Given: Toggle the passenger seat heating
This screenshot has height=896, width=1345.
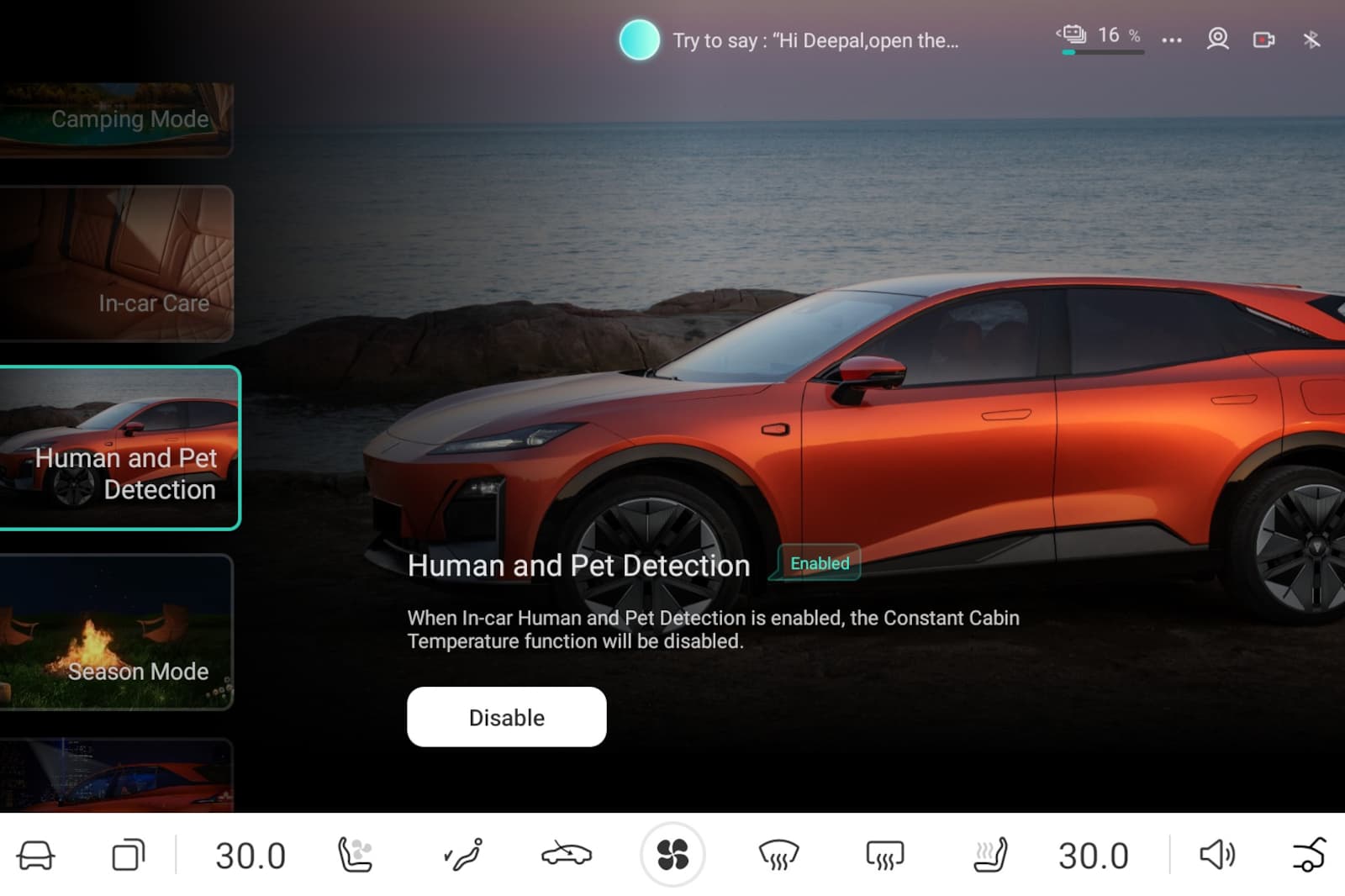Looking at the screenshot, I should [x=989, y=855].
